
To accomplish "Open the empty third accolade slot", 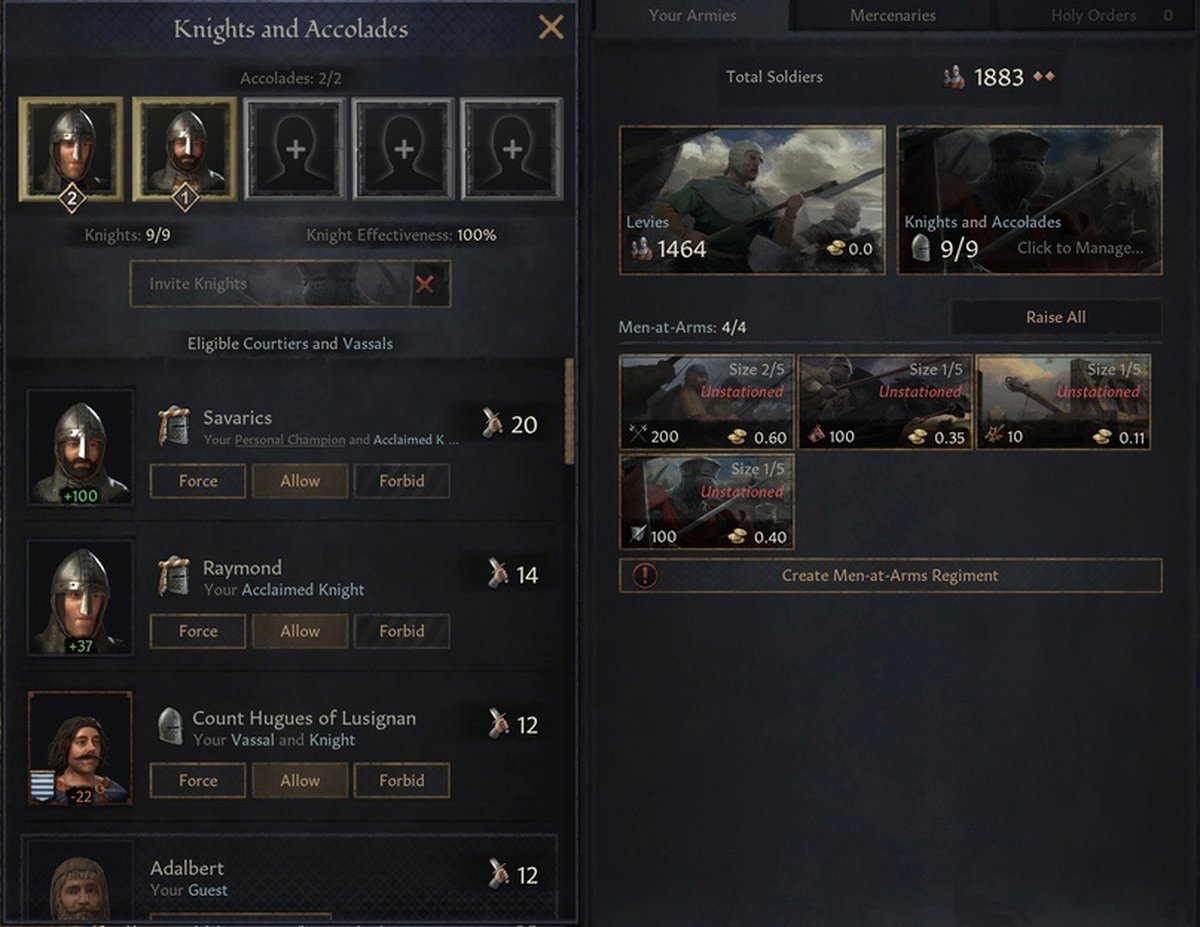I will click(x=295, y=149).
